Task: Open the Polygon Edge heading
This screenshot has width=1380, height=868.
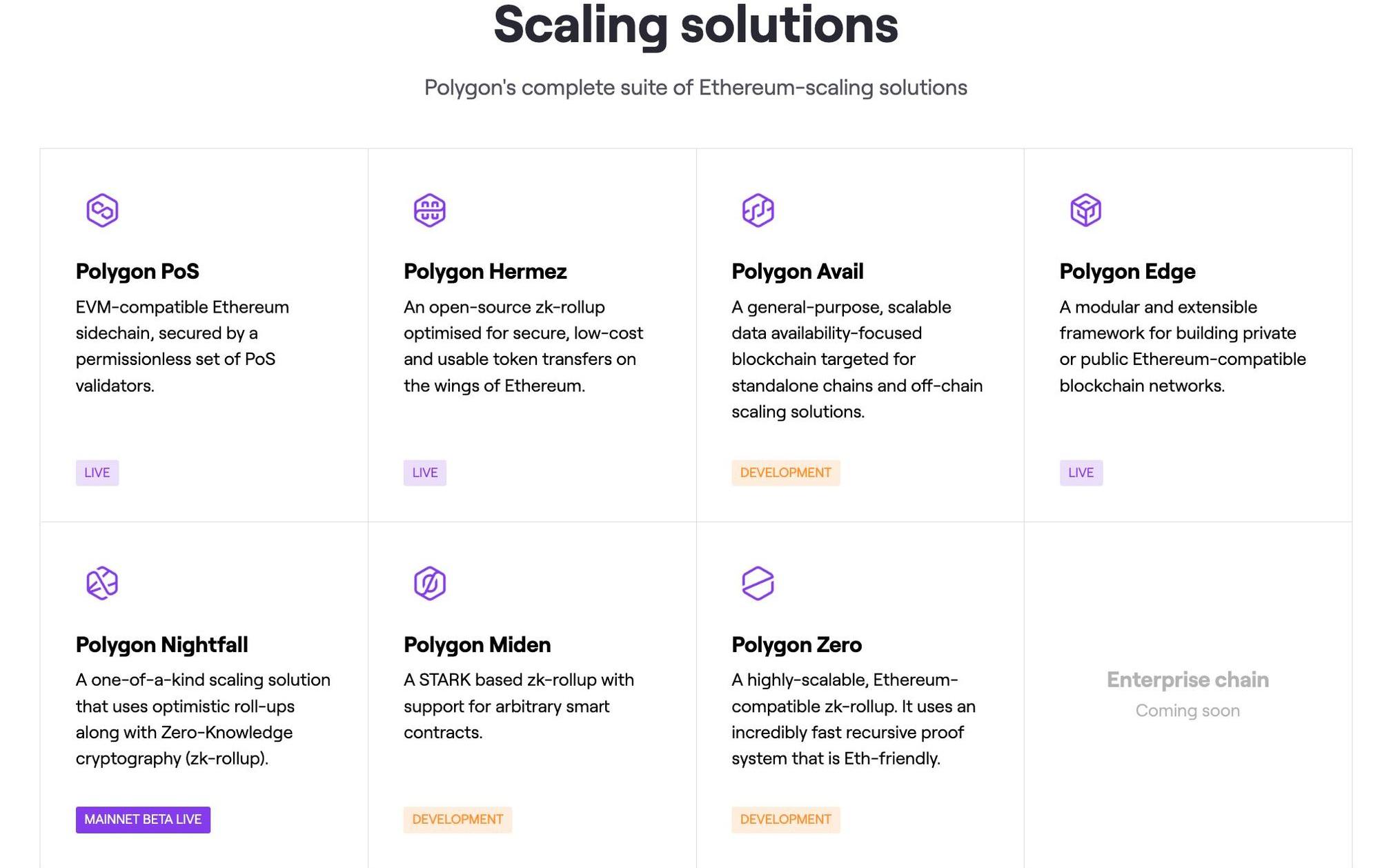Action: [1127, 271]
